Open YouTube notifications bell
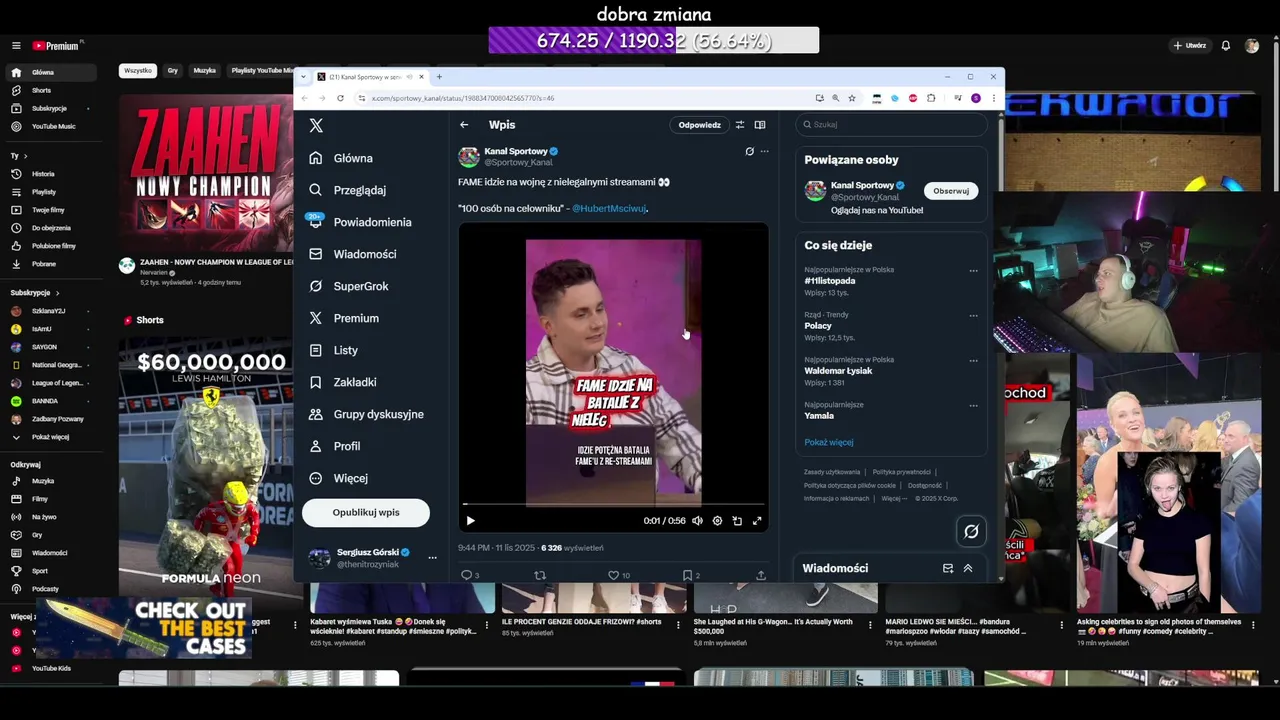The width and height of the screenshot is (1280, 720). 1226,46
